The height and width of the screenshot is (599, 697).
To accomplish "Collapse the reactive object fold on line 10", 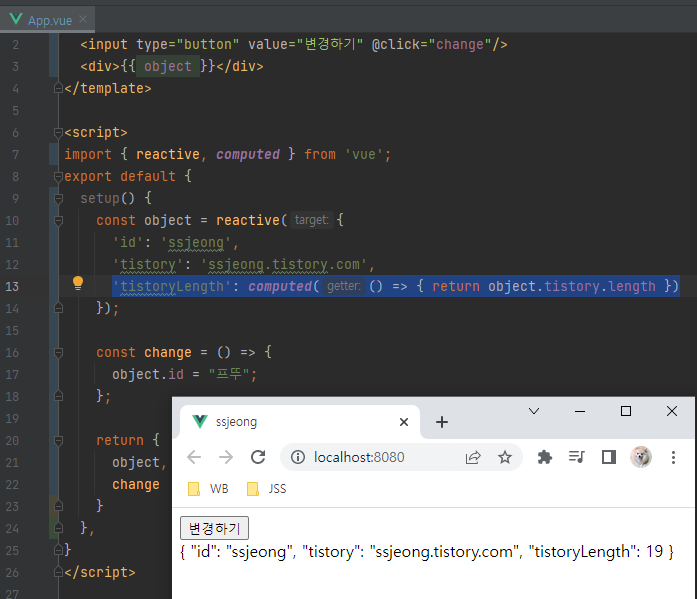I will click(x=58, y=220).
